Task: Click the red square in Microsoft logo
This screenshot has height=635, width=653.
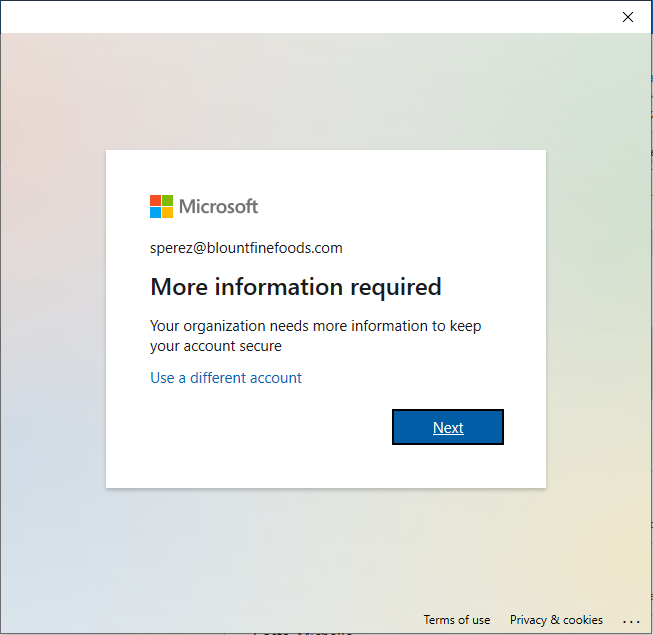Action: (155, 201)
